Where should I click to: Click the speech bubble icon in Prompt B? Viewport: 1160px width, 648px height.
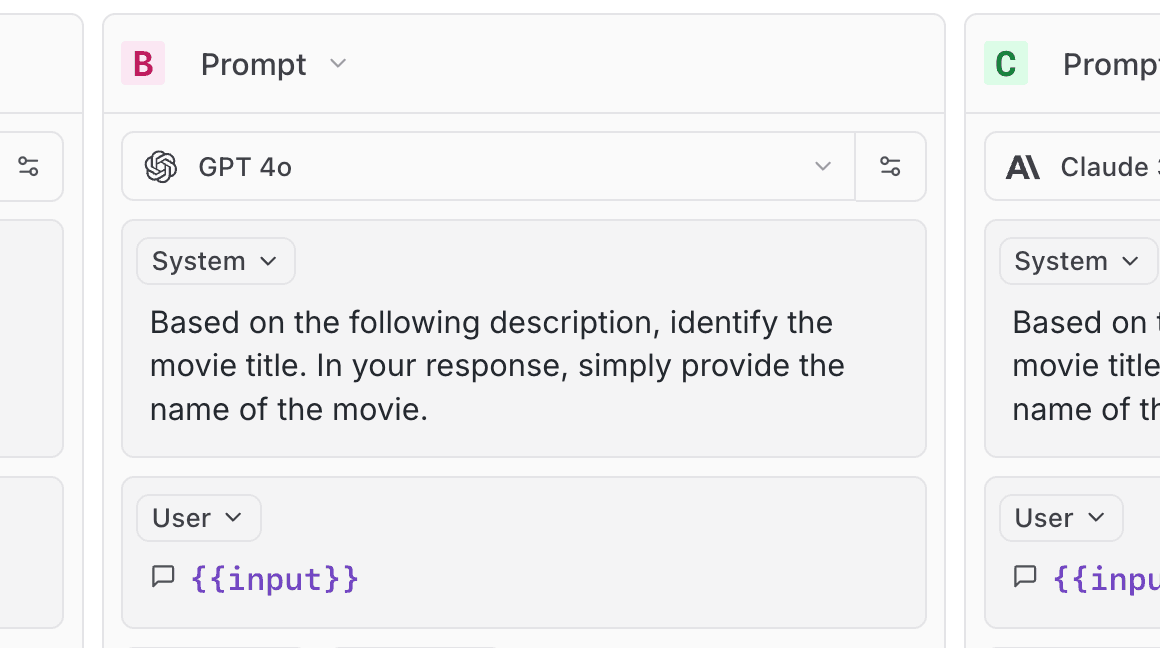(x=163, y=577)
